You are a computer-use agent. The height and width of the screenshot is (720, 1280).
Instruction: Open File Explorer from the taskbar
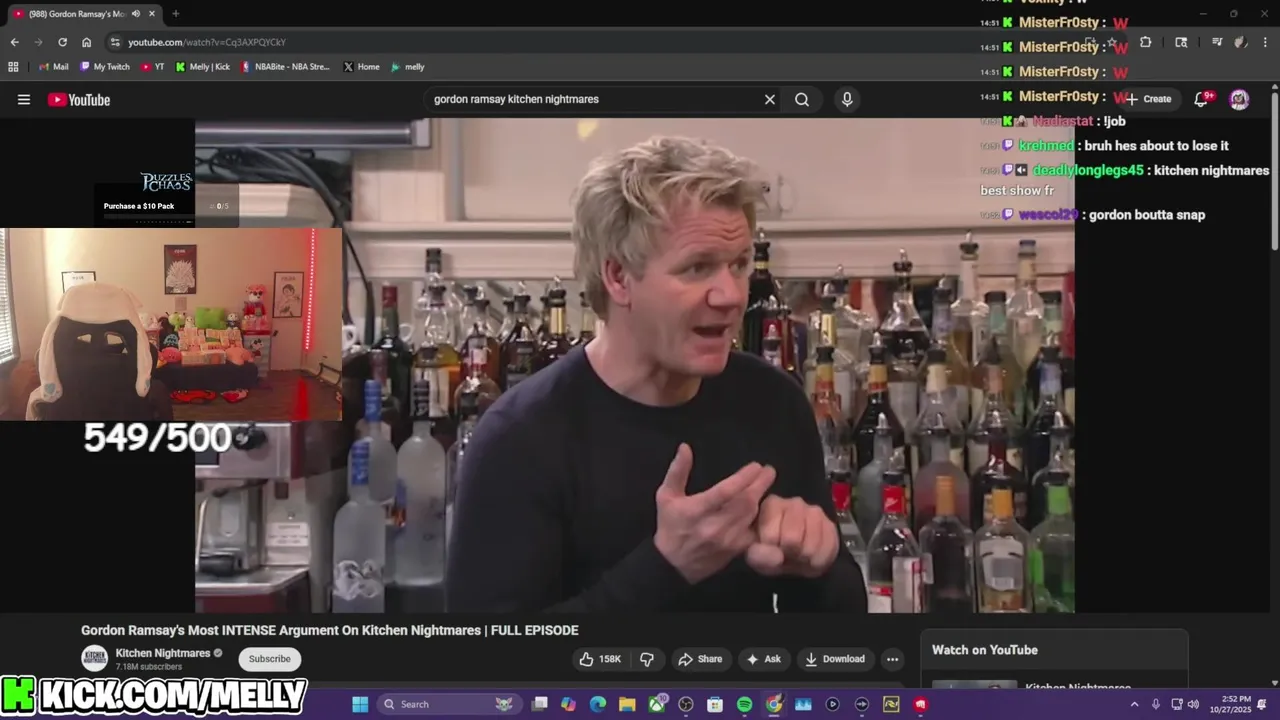pos(627,704)
